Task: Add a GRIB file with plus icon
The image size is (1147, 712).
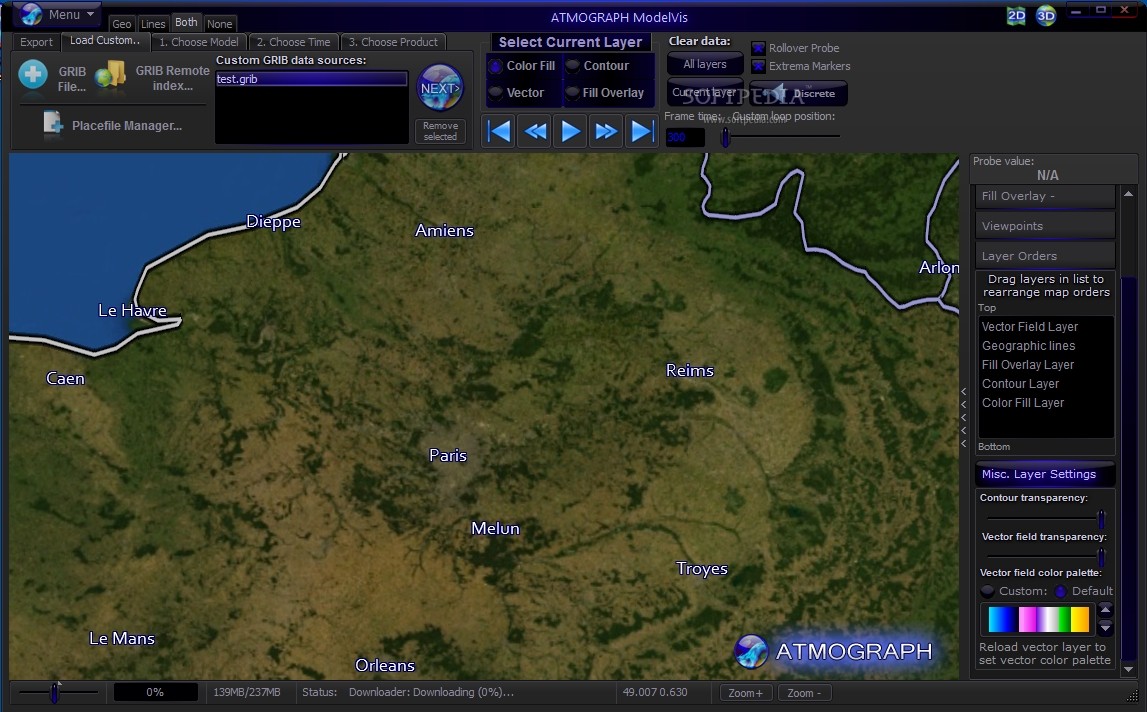Action: (x=33, y=74)
